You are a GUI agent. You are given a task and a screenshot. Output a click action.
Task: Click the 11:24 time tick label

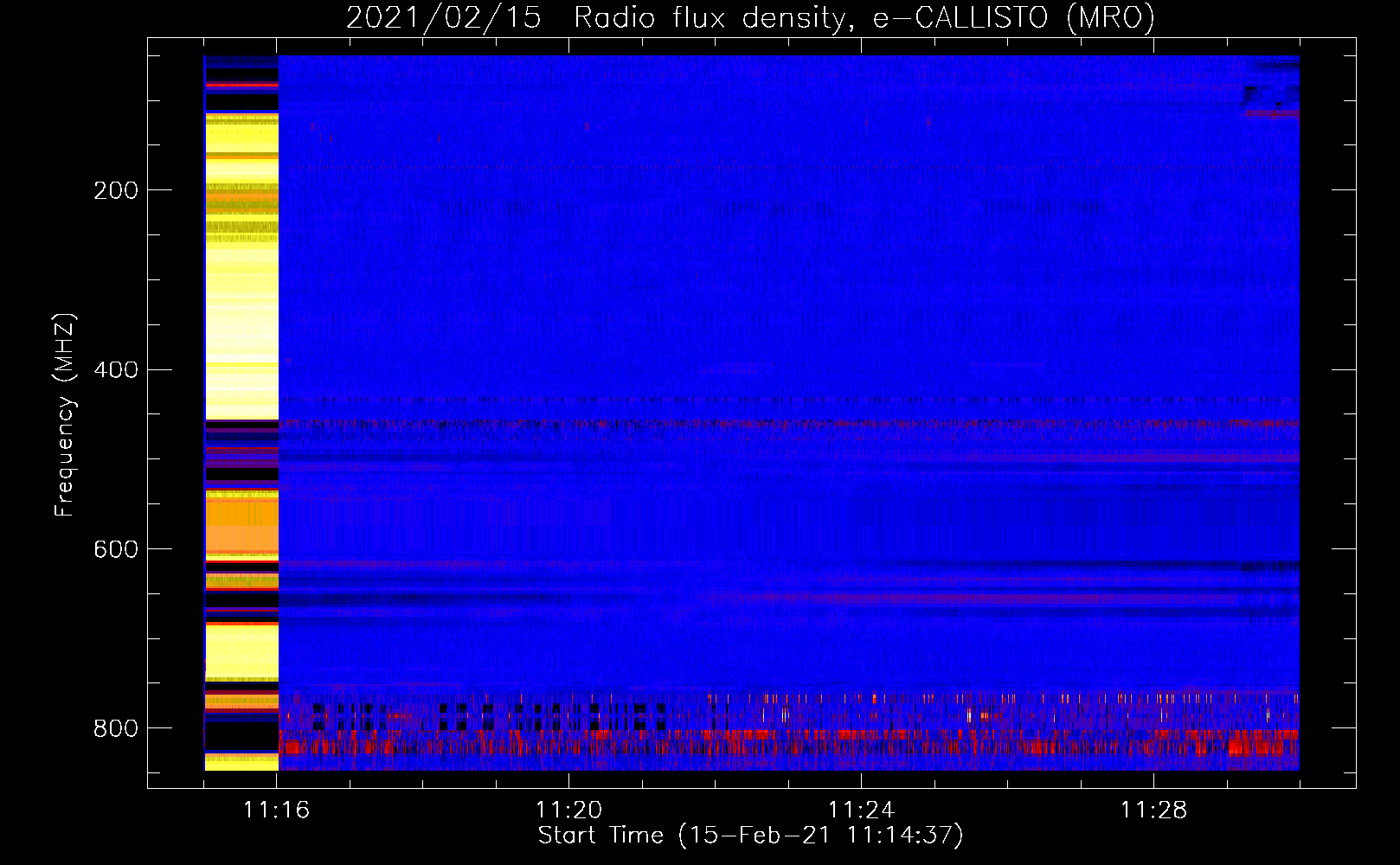pos(861,811)
